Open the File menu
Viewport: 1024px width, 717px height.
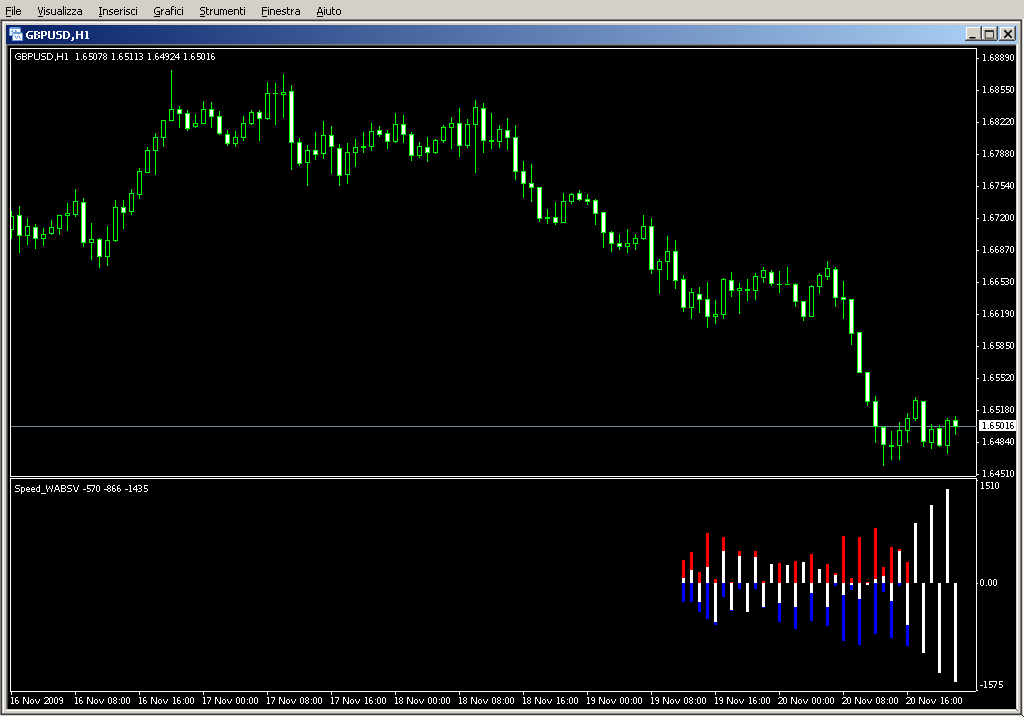pyautogui.click(x=13, y=11)
